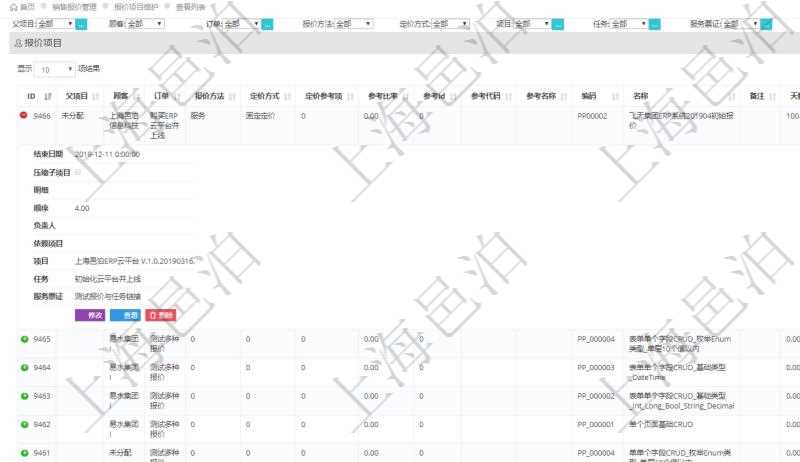Open the 顾客 filter dropdown
The image size is (800, 462).
145,23
